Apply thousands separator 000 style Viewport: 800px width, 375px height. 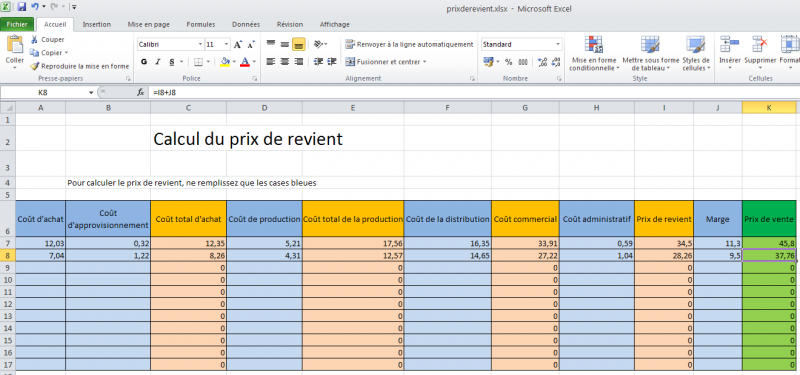[523, 62]
